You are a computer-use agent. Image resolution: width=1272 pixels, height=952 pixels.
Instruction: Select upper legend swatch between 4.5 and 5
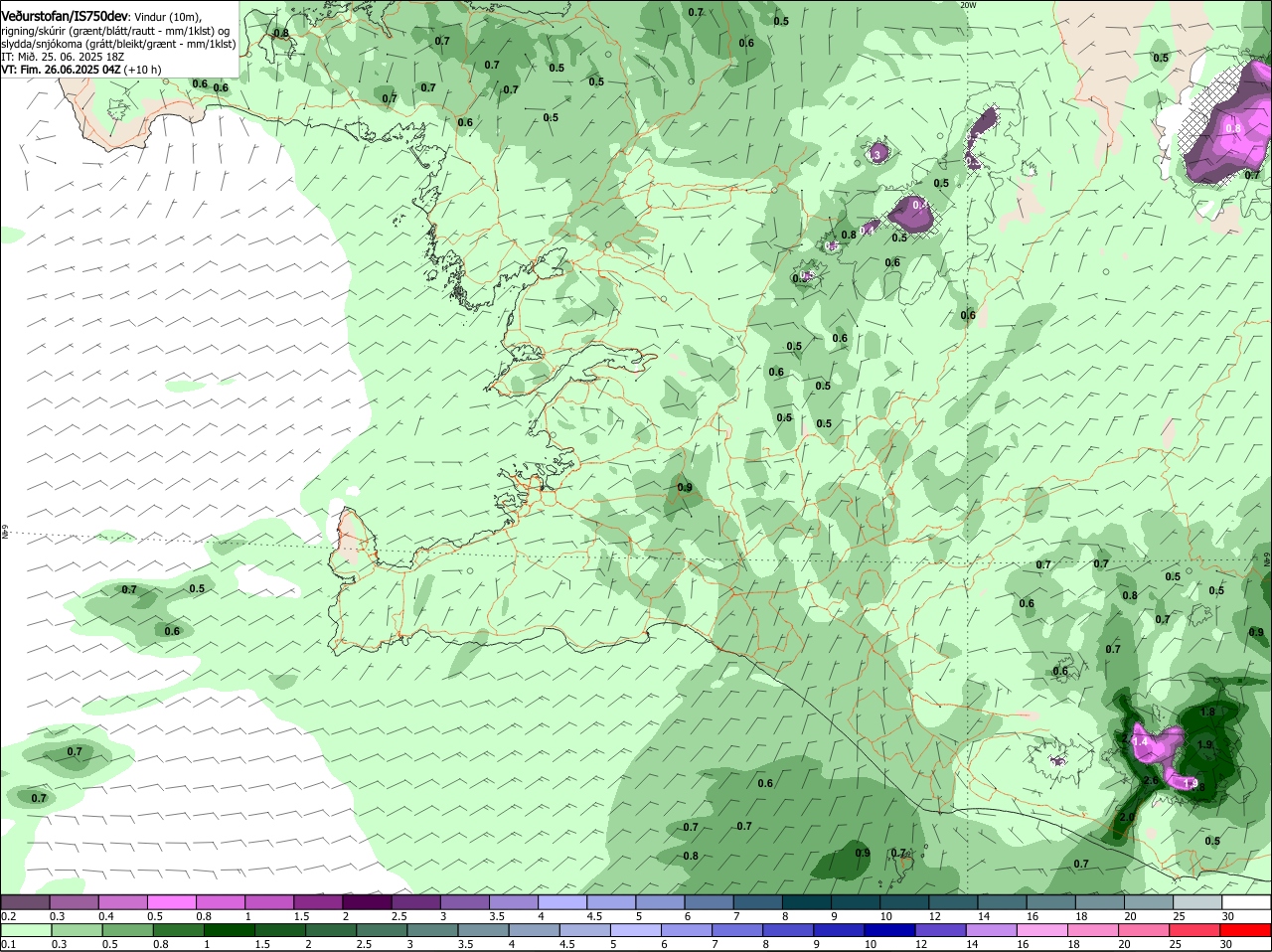click(611, 902)
